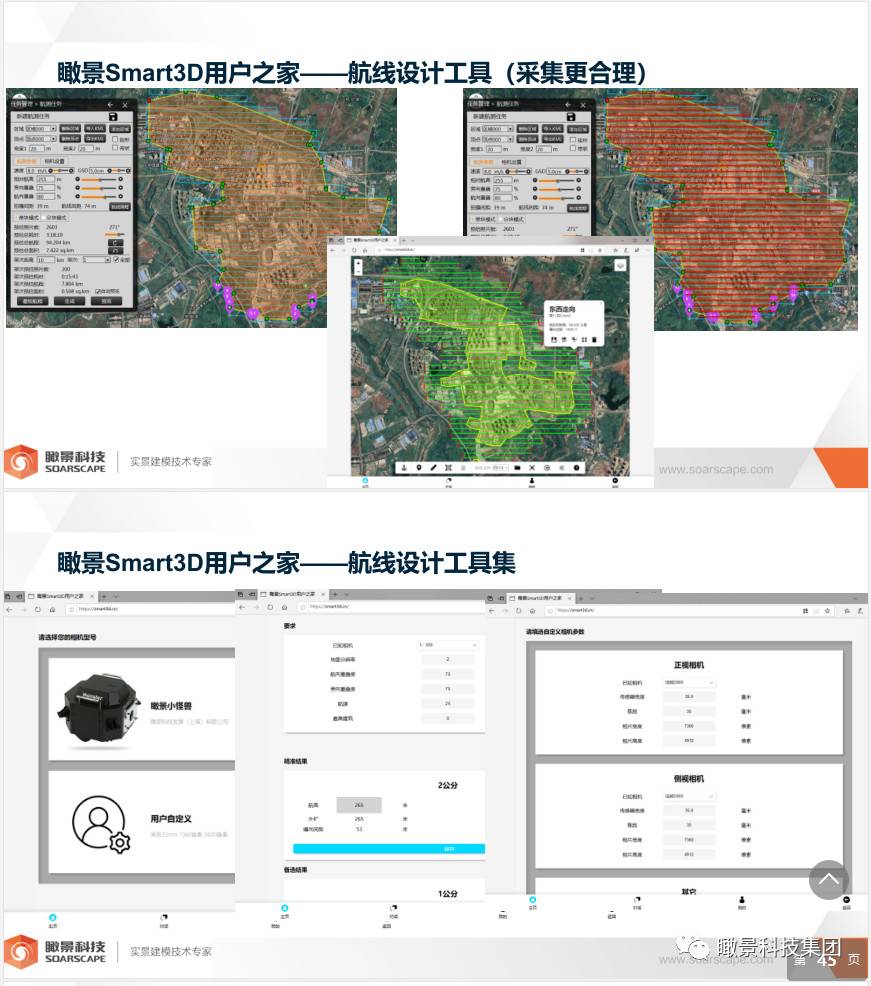
Task: Open the dropdown below 区域 in left task panel
Action: coord(41,139)
